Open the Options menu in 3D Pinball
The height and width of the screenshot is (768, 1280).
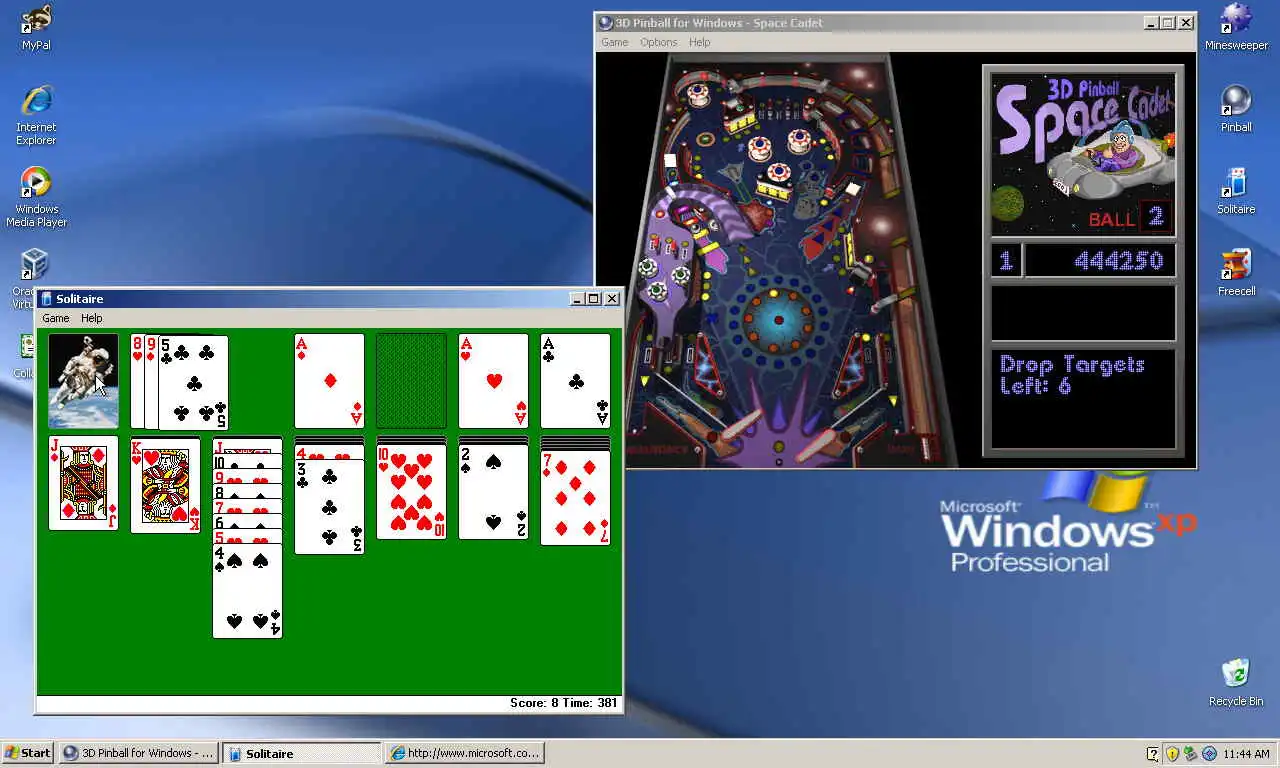pyautogui.click(x=658, y=42)
